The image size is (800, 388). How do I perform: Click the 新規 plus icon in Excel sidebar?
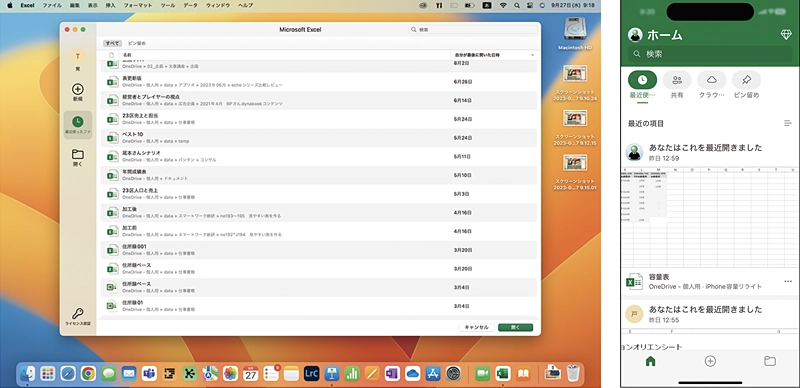click(x=78, y=89)
